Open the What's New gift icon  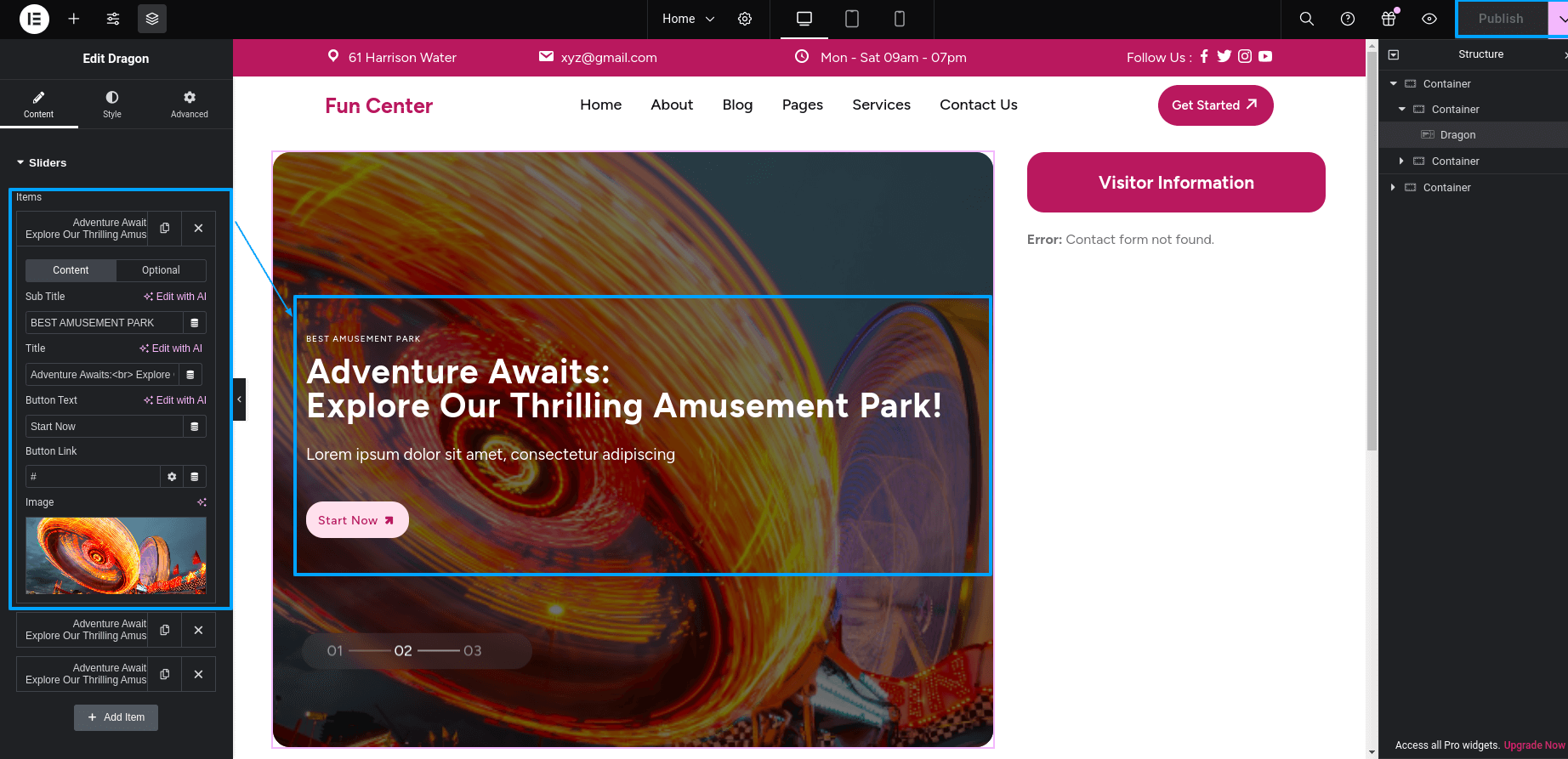1389,19
